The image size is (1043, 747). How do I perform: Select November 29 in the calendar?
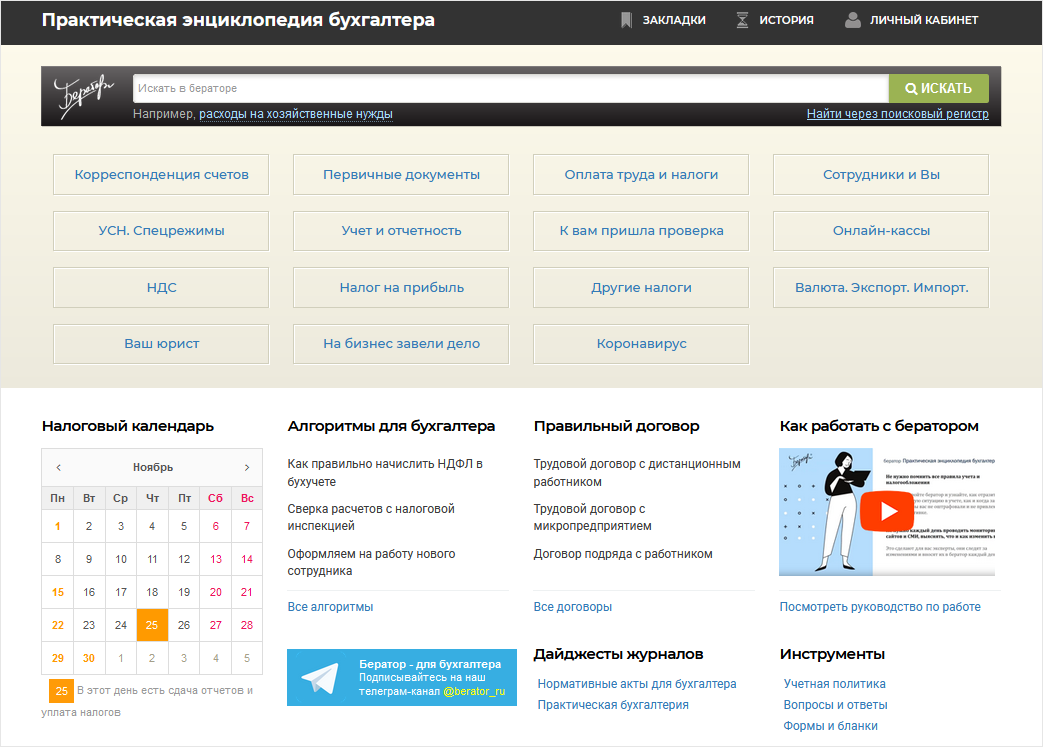tap(58, 658)
